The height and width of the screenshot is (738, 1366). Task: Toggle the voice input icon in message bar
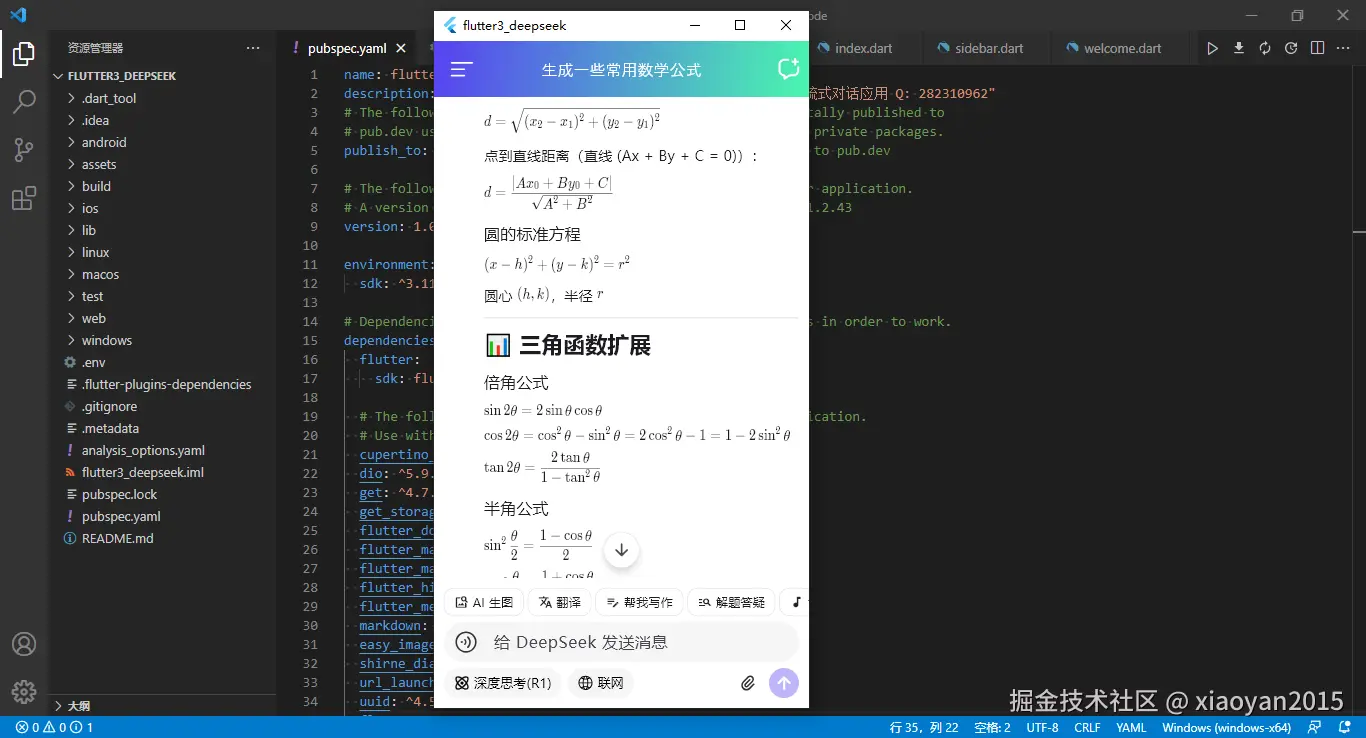[x=465, y=641]
